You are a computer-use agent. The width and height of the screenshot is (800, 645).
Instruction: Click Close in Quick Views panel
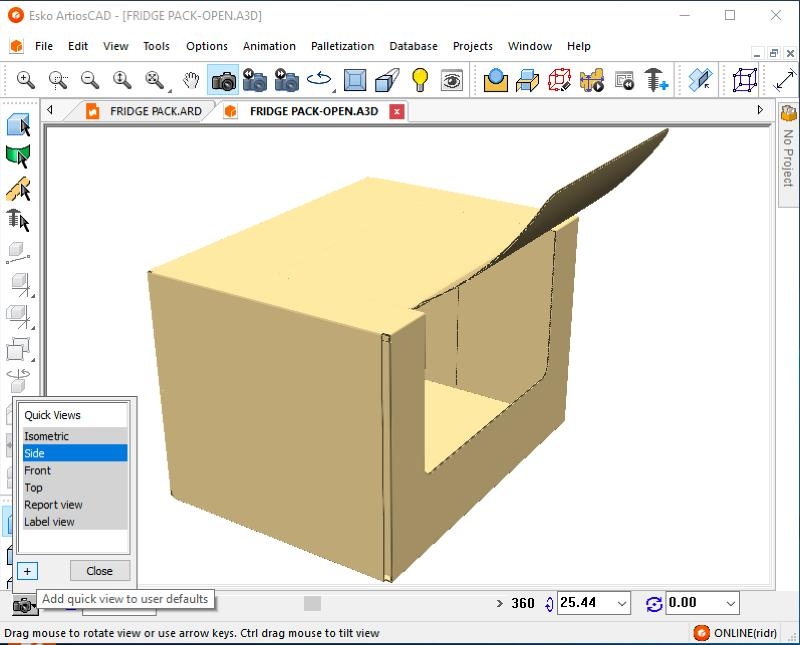coord(99,571)
